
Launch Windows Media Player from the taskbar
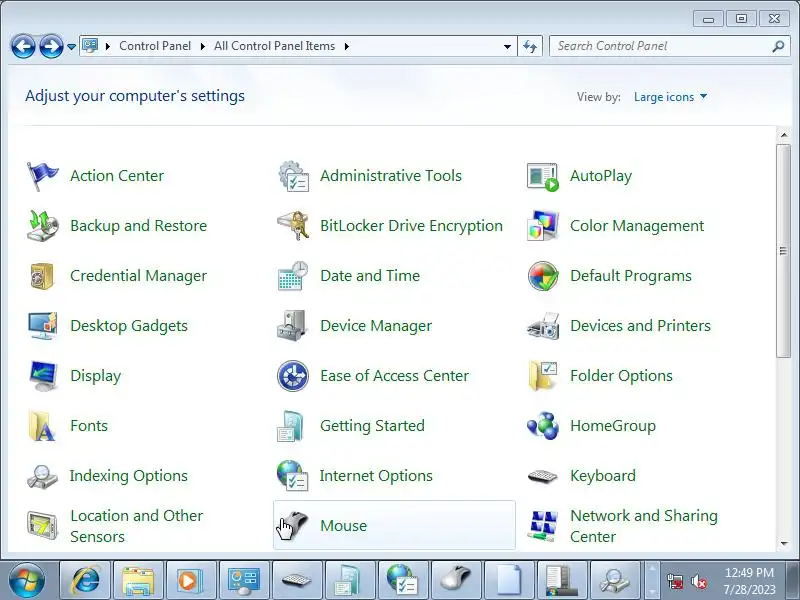tap(191, 581)
